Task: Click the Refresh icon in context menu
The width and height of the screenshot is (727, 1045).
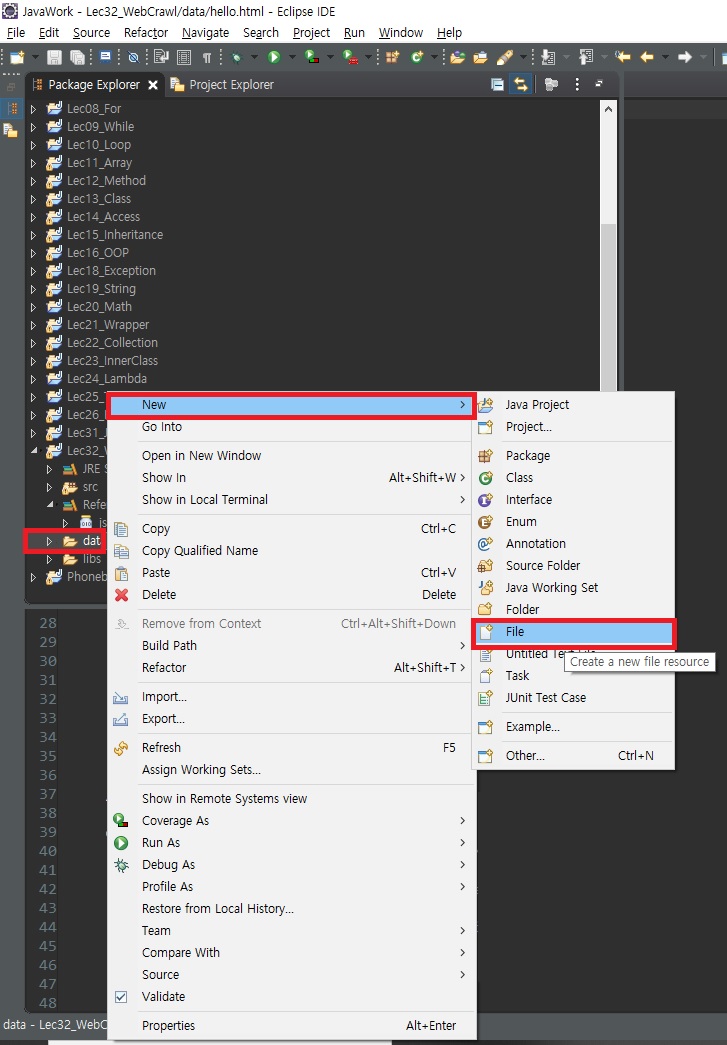Action: (121, 748)
